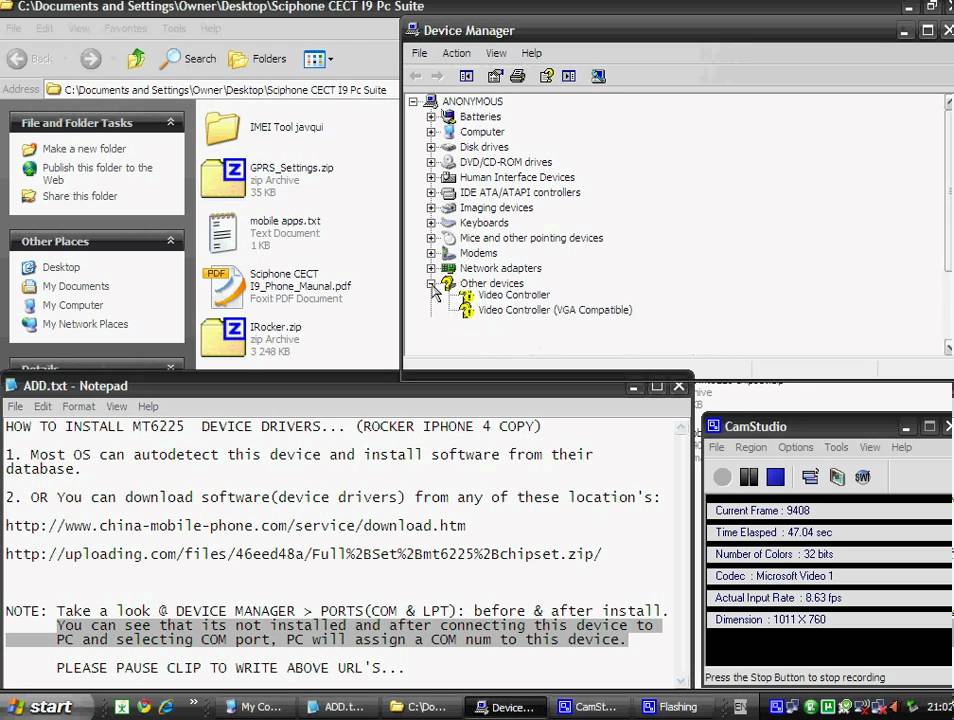
Task: Stop recording with blue square button
Action: coord(776,477)
